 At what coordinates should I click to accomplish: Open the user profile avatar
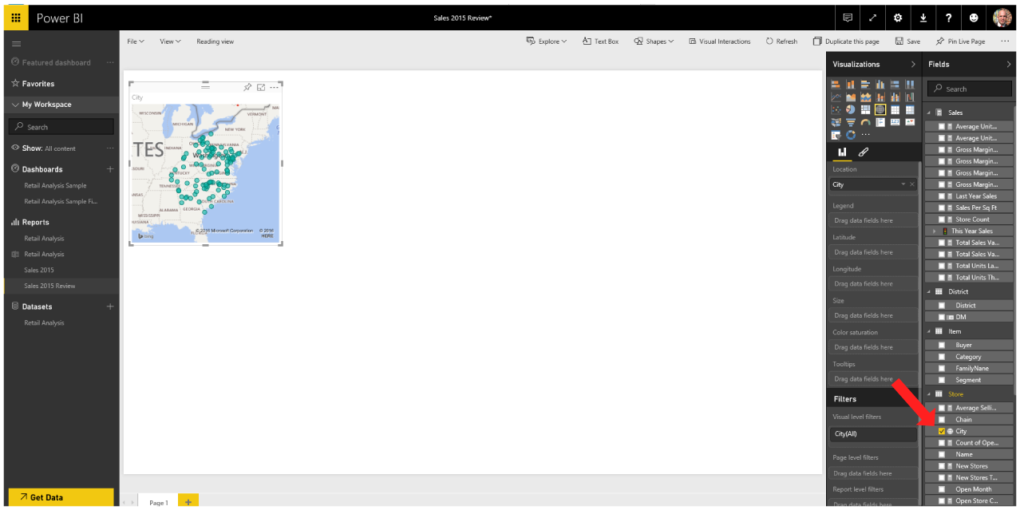tap(1002, 18)
